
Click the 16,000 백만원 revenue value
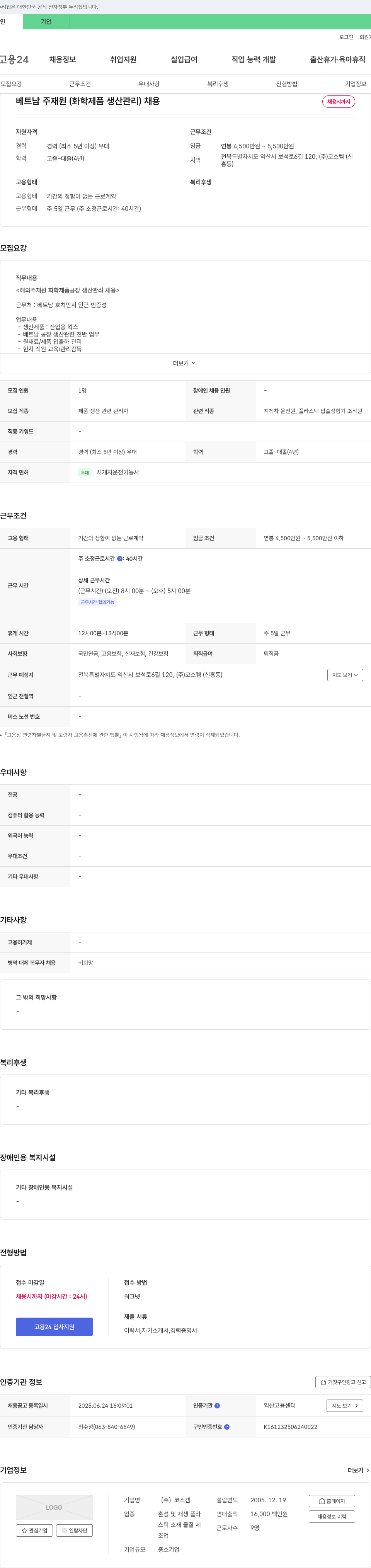[x=269, y=1514]
